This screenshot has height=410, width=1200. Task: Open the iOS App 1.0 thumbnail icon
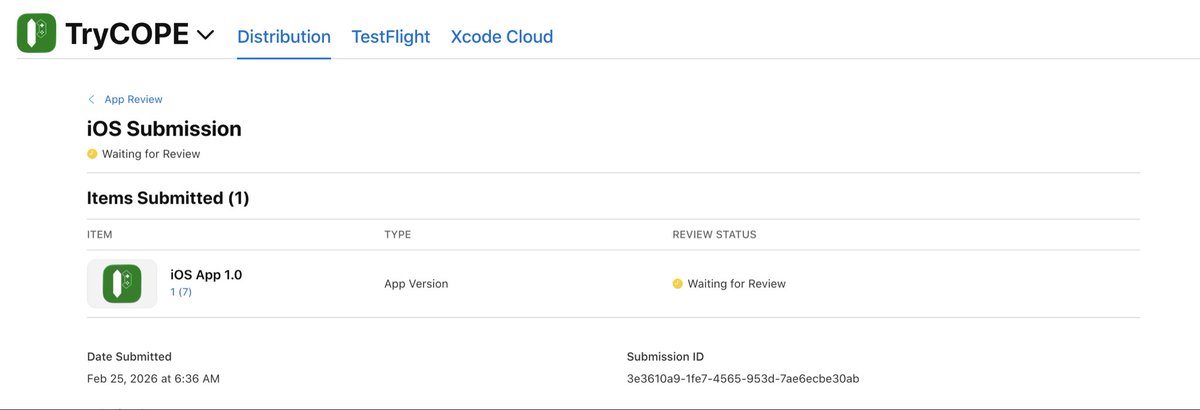pyautogui.click(x=122, y=284)
